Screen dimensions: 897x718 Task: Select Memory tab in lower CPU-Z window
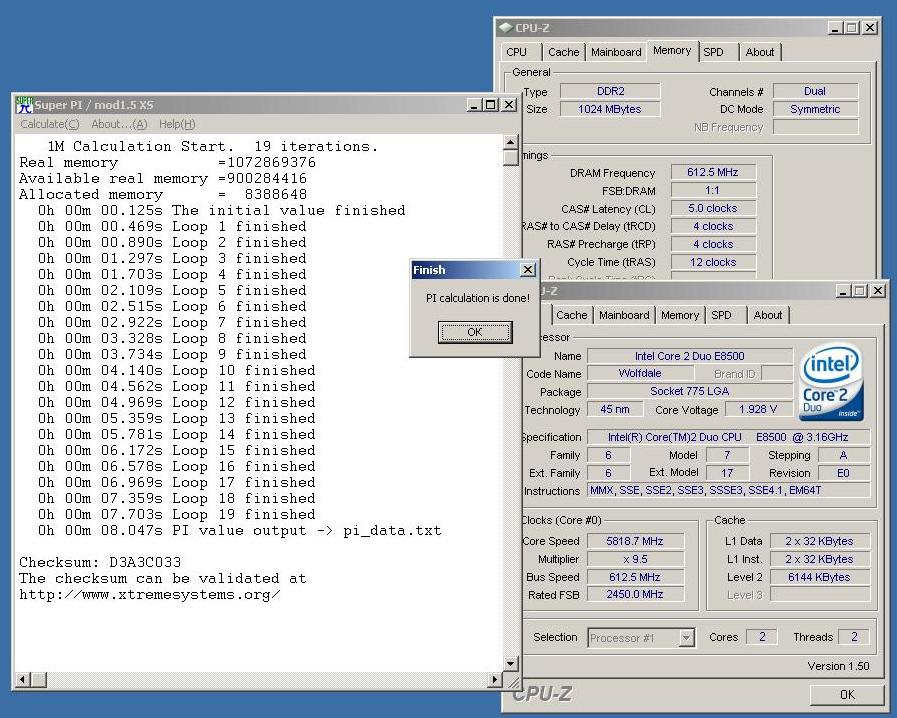pos(680,315)
